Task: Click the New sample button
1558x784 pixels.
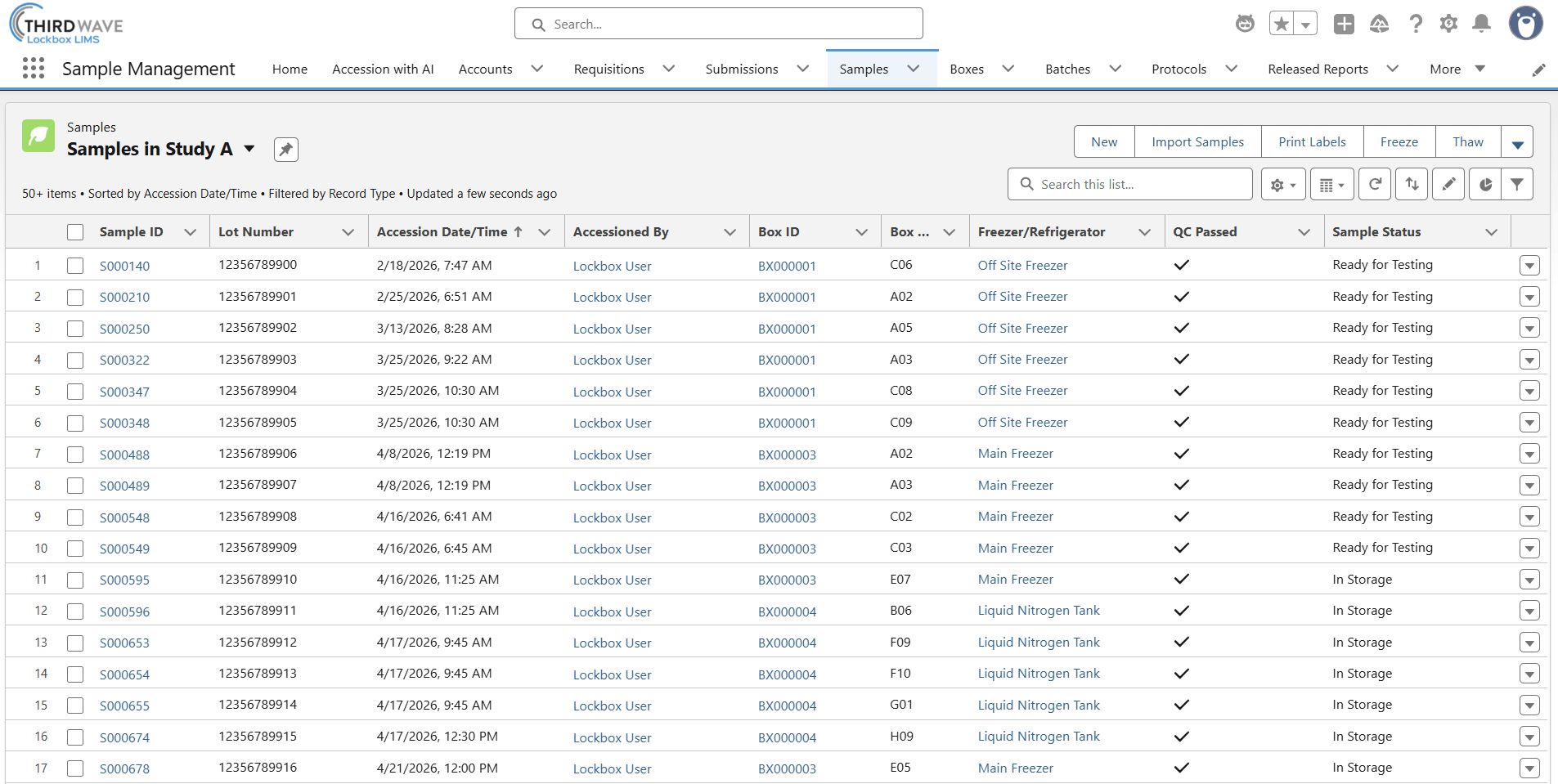Action: (x=1104, y=142)
